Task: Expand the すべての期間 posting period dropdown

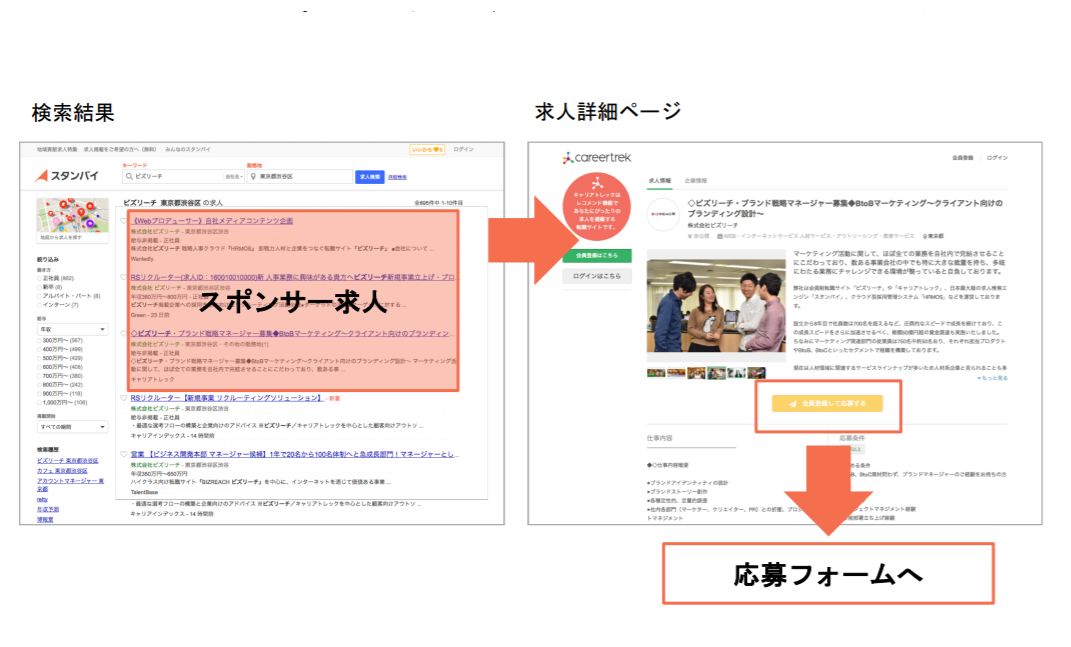Action: coord(72,428)
